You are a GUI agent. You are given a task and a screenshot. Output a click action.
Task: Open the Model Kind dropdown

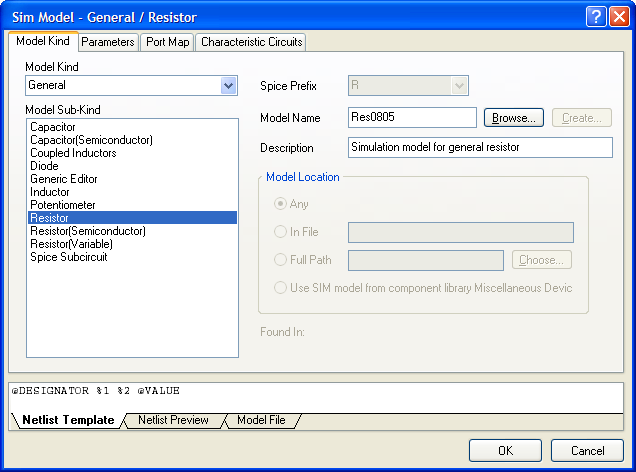pyautogui.click(x=229, y=86)
